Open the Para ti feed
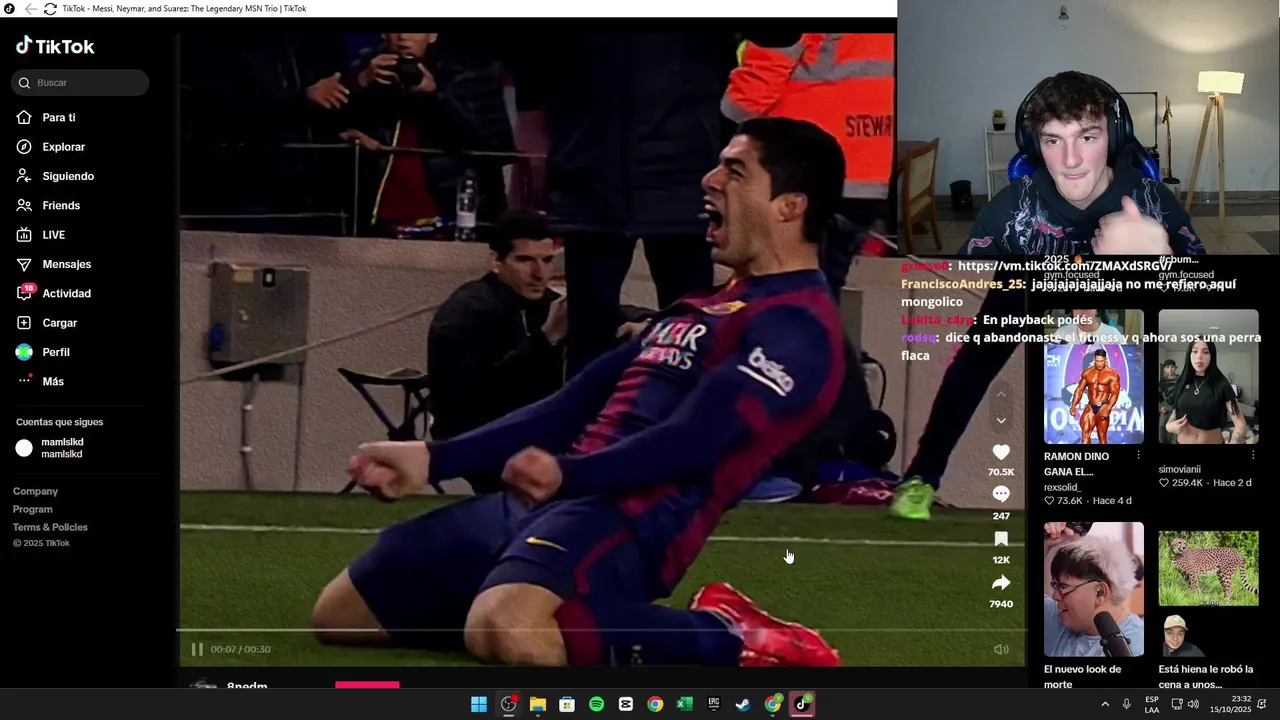The width and height of the screenshot is (1280, 720). (x=46, y=118)
